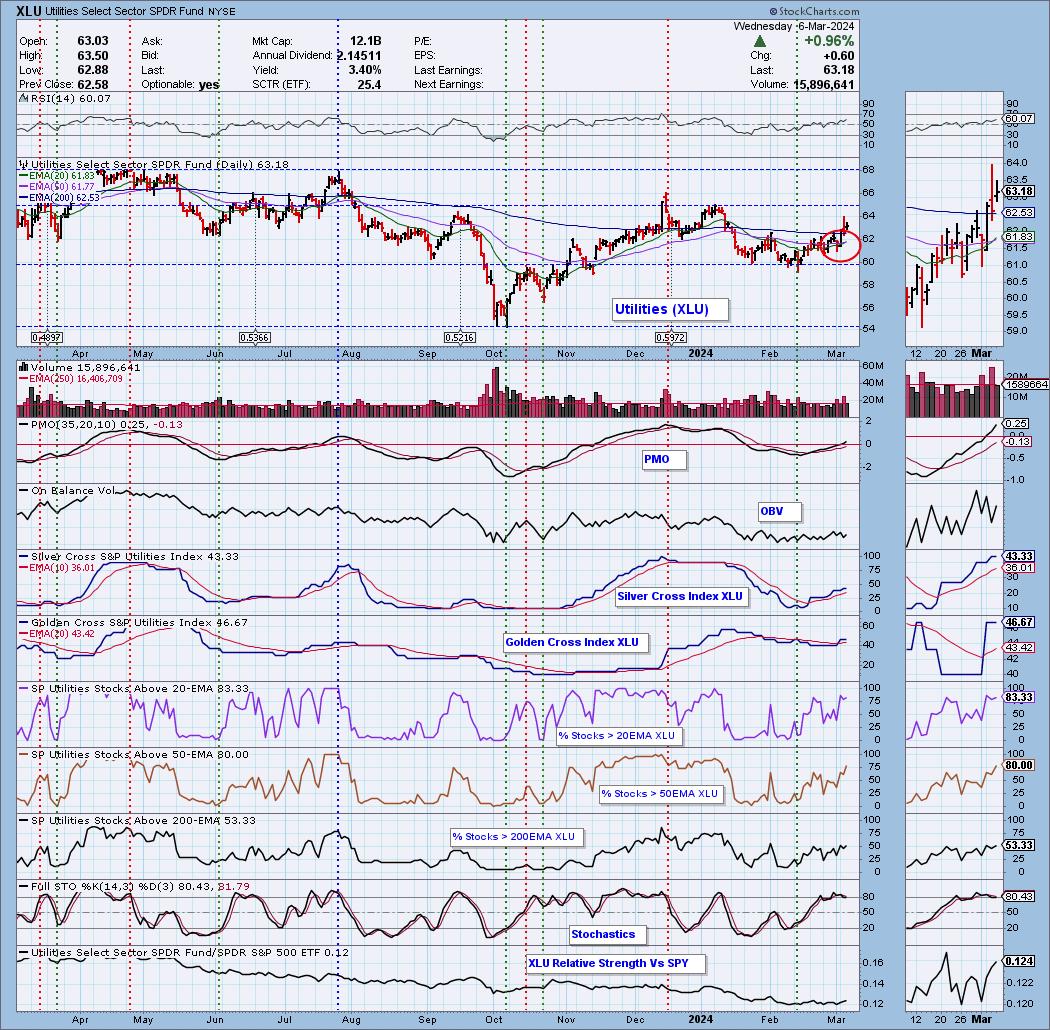
Task: Click the EMA(20) 61.83 legend entry
Action: 56,175
